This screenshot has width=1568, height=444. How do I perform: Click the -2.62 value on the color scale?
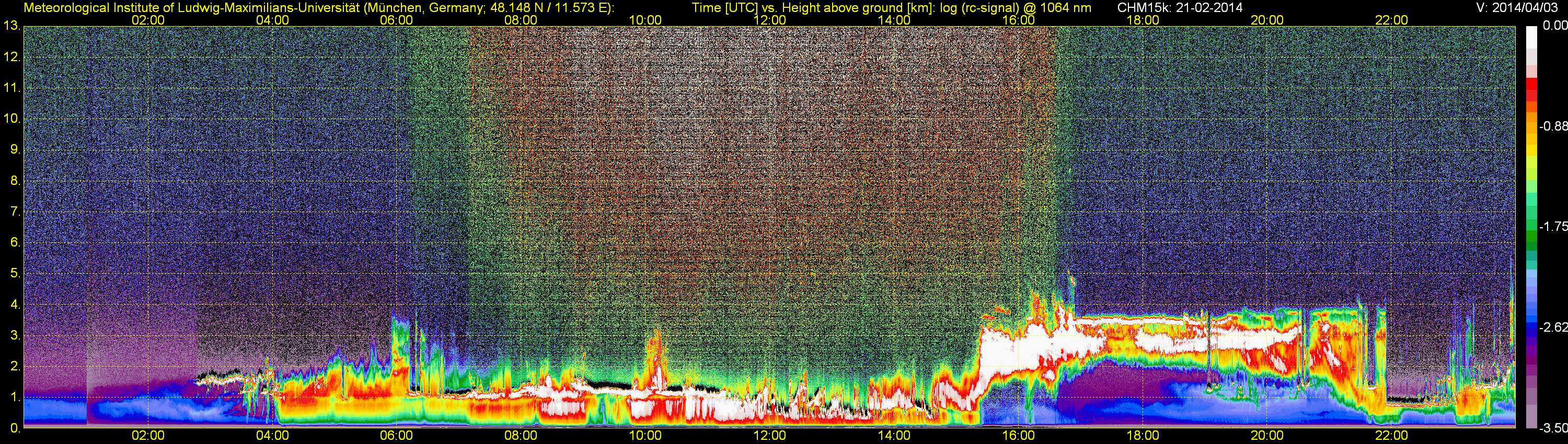click(1553, 327)
